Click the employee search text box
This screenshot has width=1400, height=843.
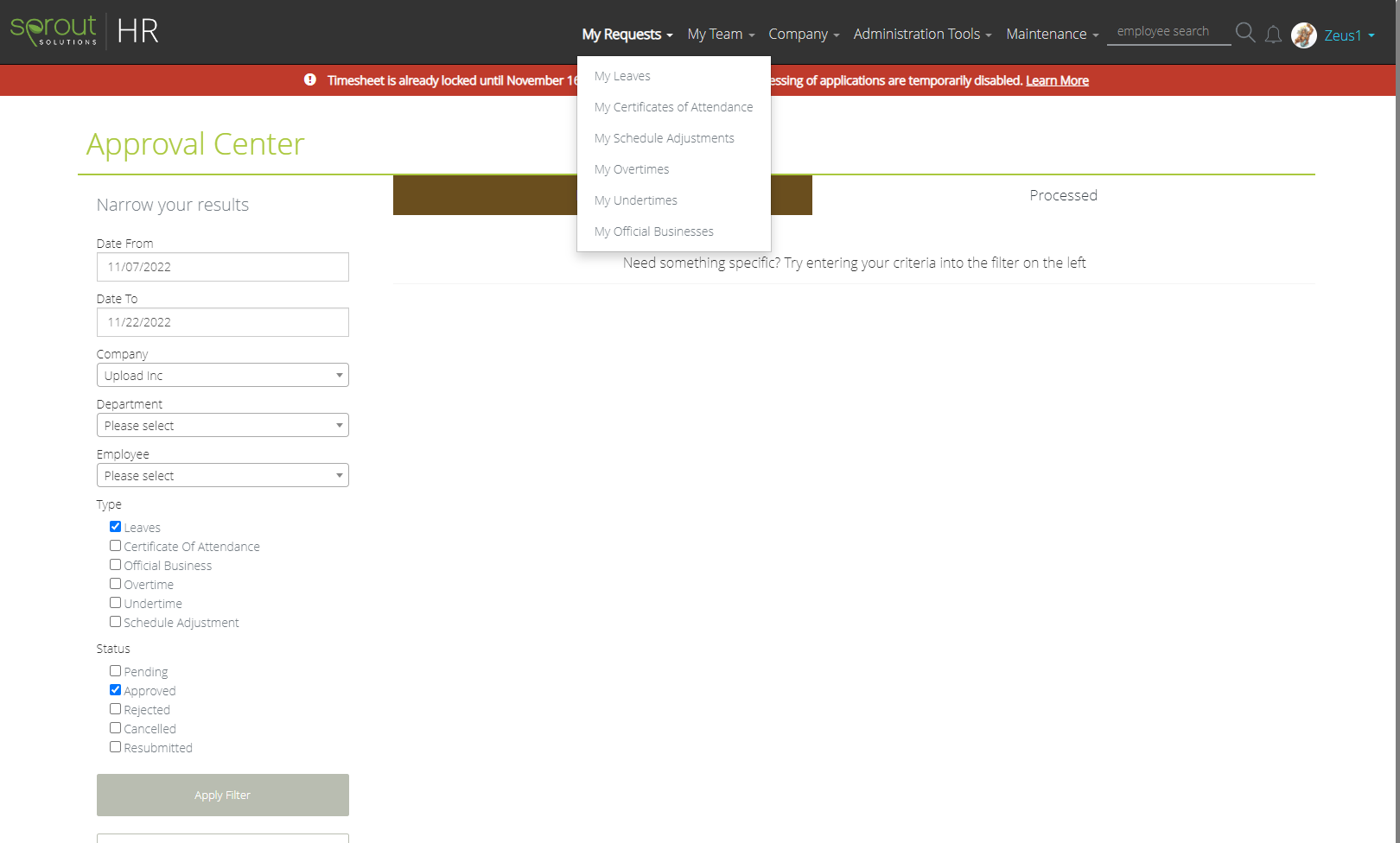pyautogui.click(x=1168, y=32)
